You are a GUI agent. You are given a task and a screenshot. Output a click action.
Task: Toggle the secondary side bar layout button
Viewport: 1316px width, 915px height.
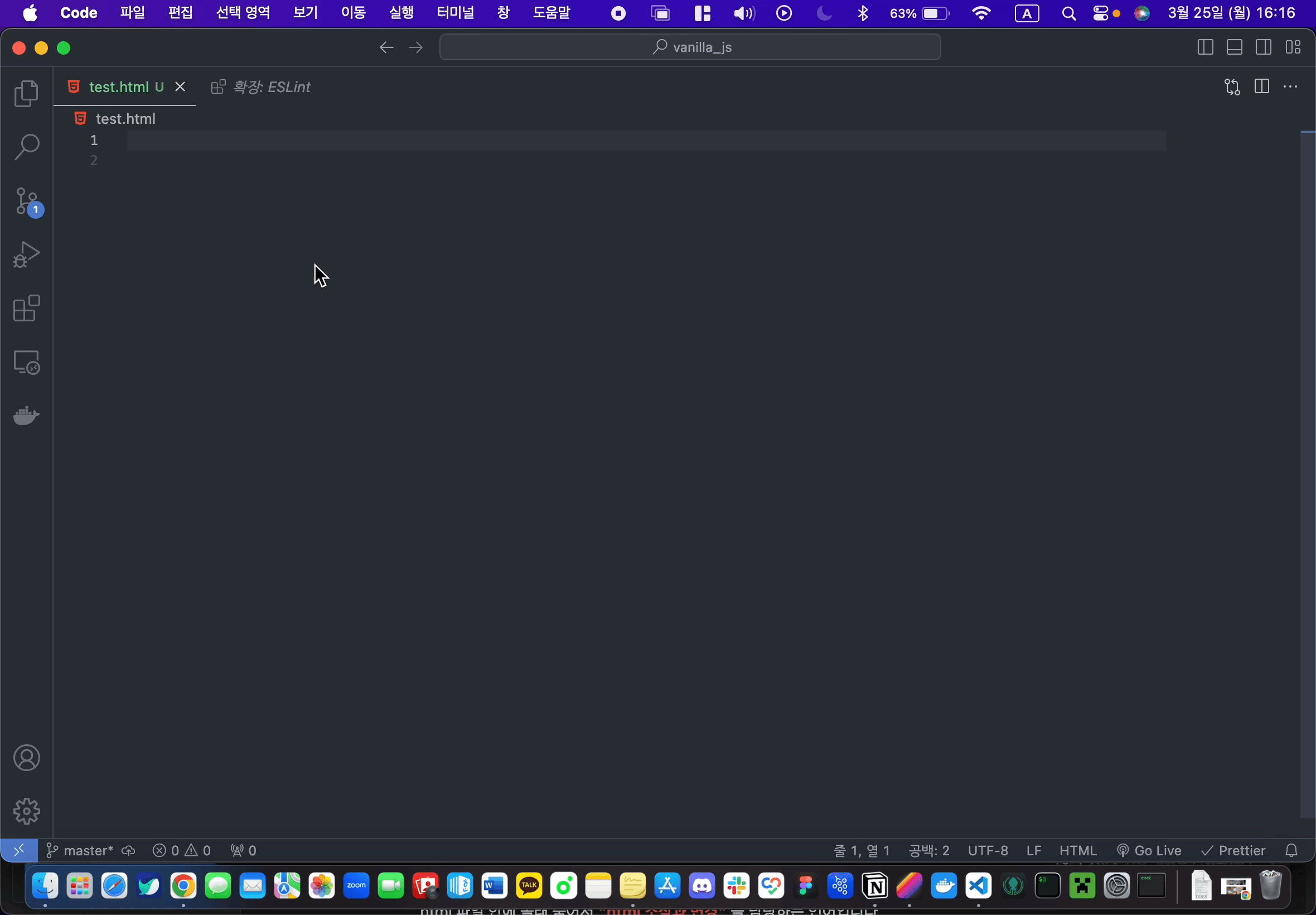(1263, 47)
